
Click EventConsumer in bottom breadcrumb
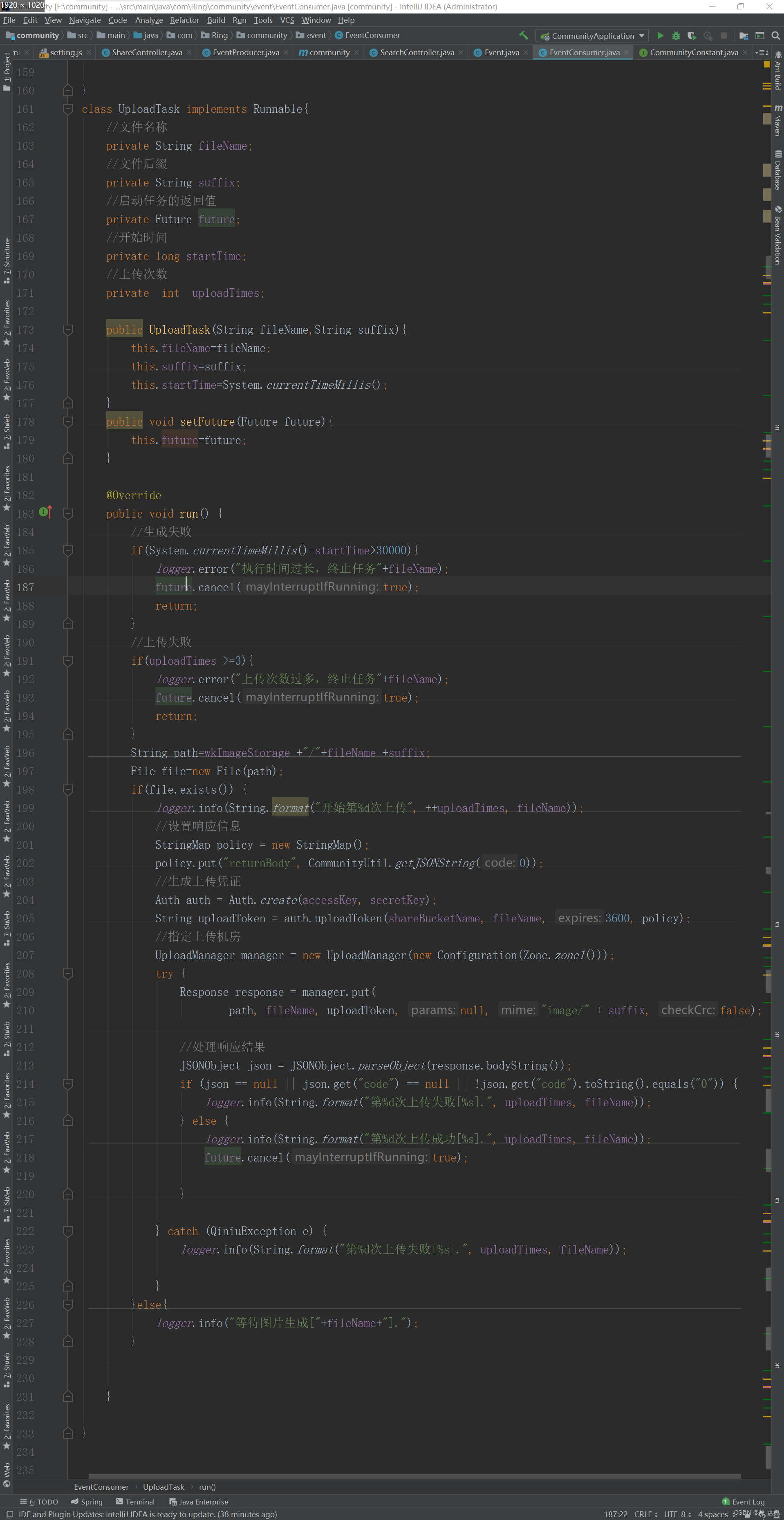(101, 1487)
